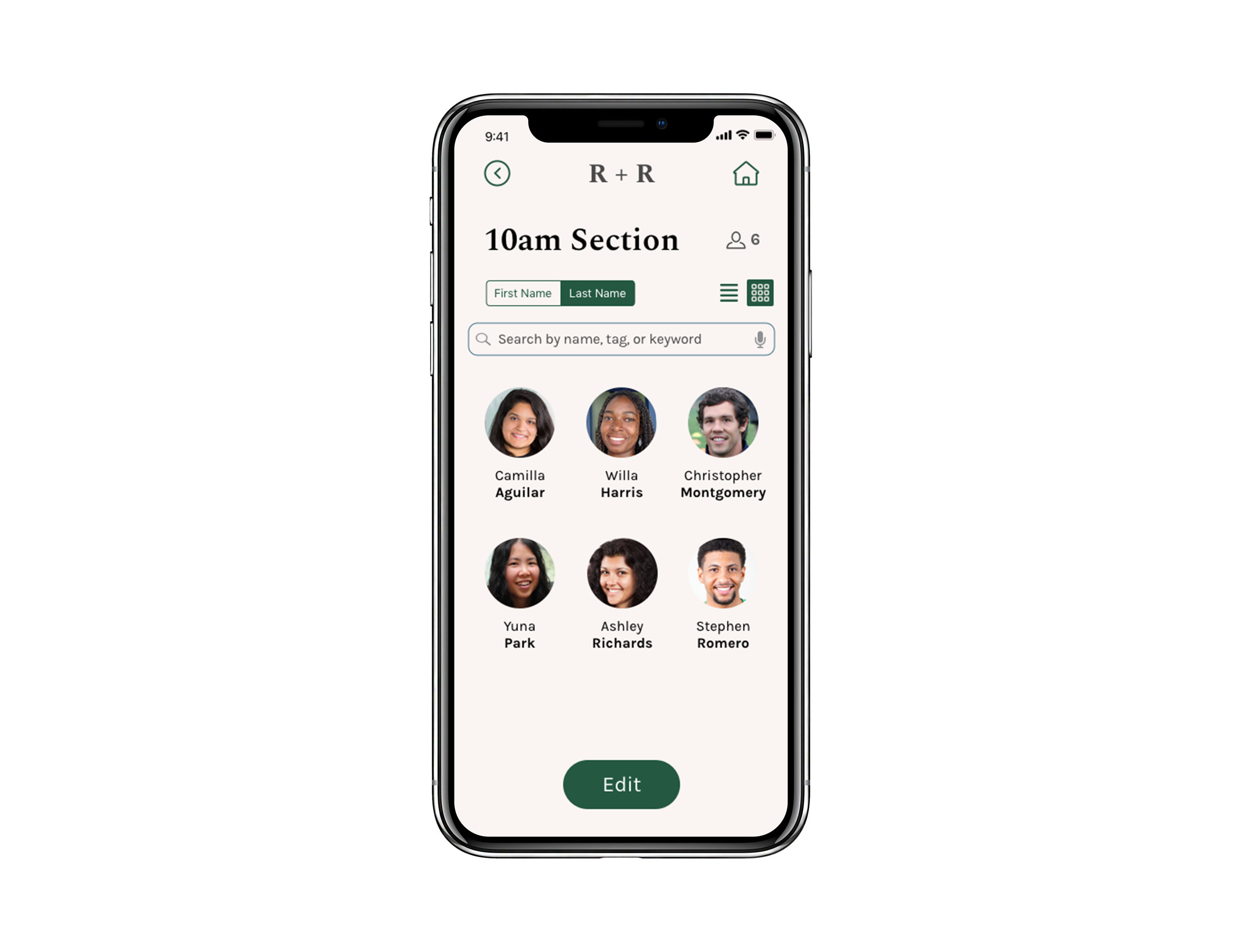Click the search microphone icon

(x=759, y=339)
